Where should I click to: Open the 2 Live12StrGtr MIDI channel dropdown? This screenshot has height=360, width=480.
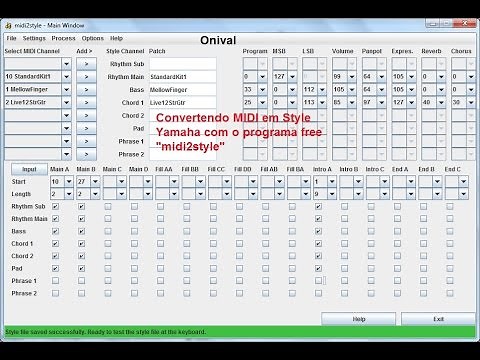coord(66,102)
